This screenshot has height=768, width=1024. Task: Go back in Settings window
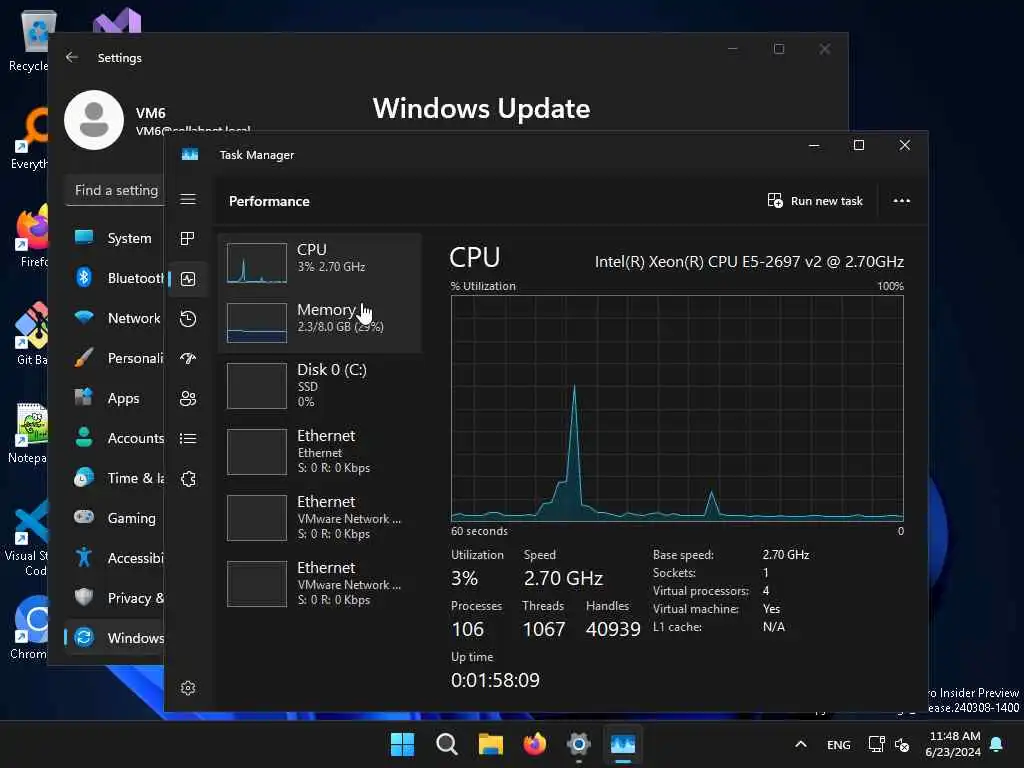pos(72,57)
